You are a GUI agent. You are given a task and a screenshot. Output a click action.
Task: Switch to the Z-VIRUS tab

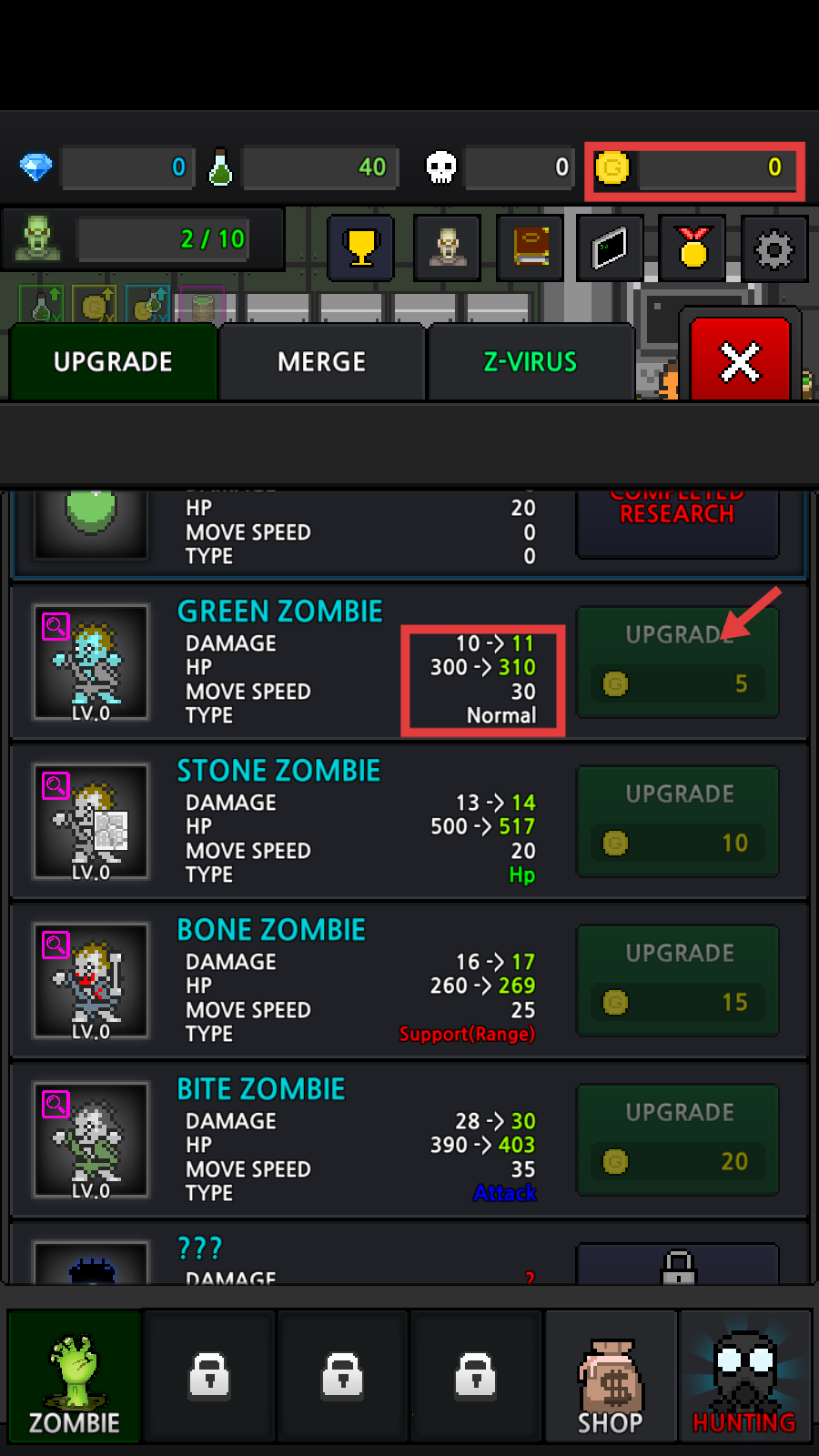[x=531, y=362]
